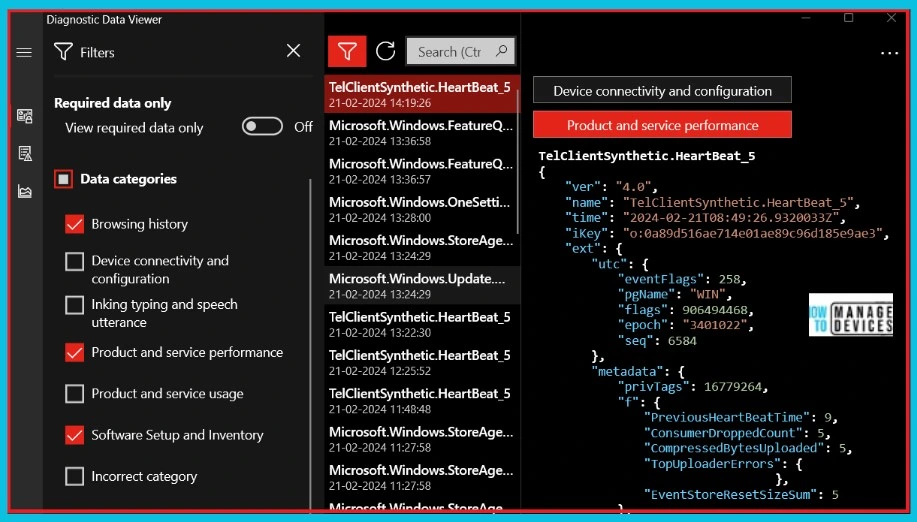Select Microsoft.Windows.FeatureQ event at 13:36:57
This screenshot has height=522, width=917.
coord(420,171)
